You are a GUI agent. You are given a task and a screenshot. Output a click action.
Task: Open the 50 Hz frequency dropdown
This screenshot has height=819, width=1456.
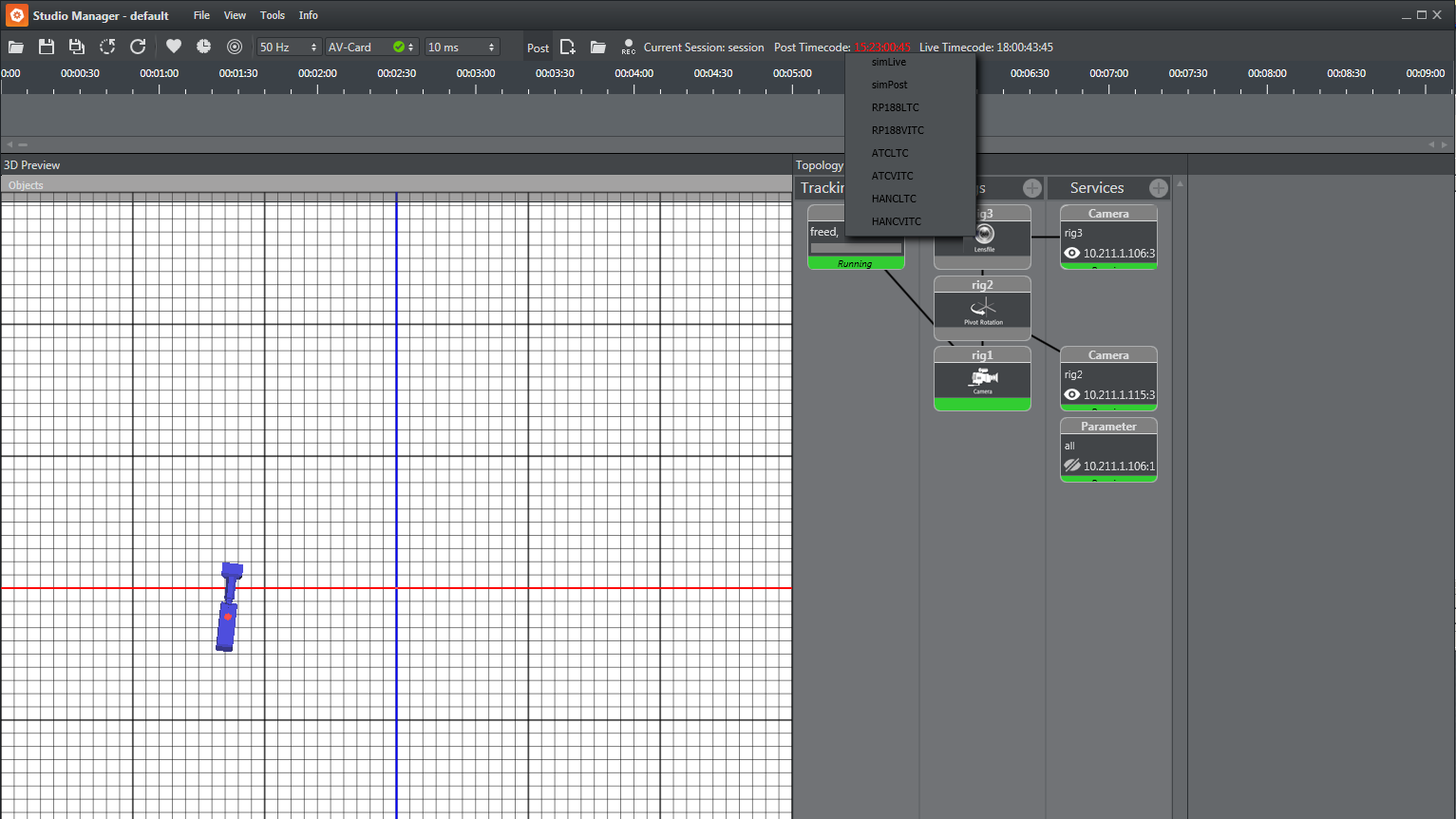289,47
